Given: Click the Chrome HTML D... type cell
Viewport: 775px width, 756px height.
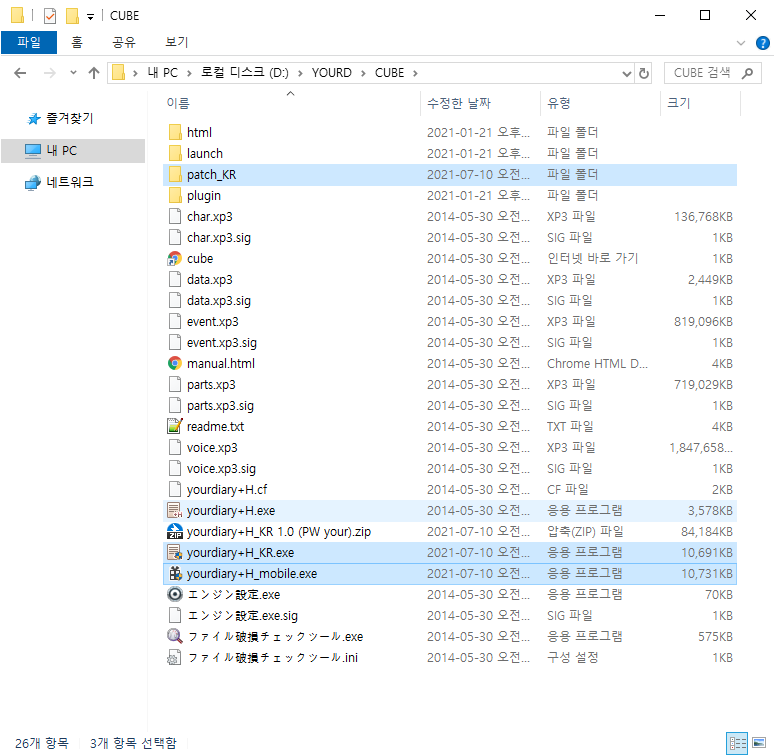Looking at the screenshot, I should tap(597, 364).
